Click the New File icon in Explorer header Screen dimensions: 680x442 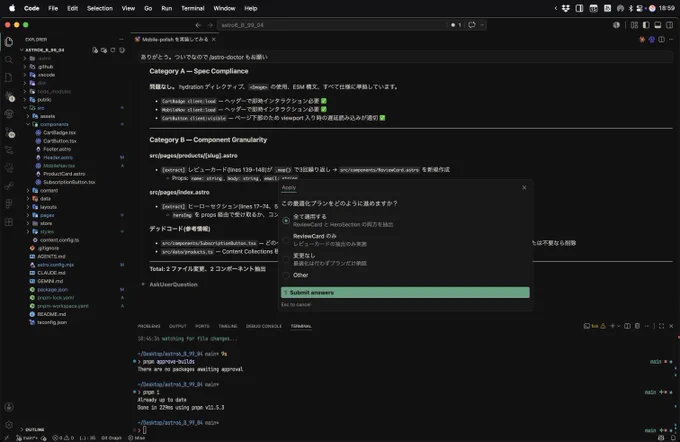coord(95,50)
